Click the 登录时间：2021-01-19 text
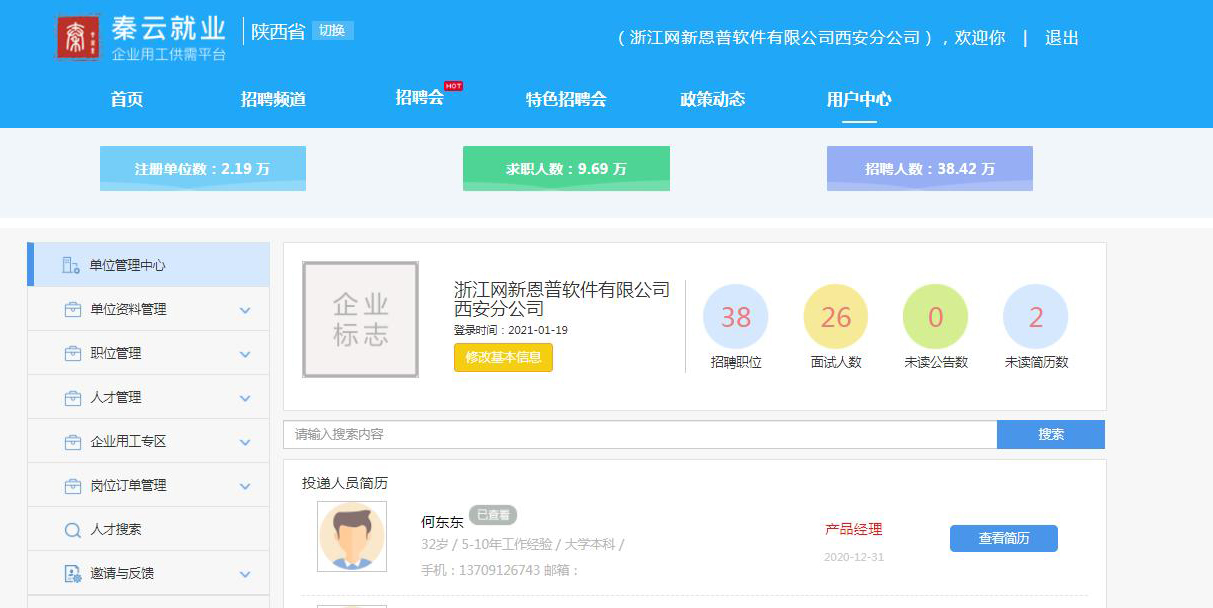The width and height of the screenshot is (1213, 608). tap(511, 330)
